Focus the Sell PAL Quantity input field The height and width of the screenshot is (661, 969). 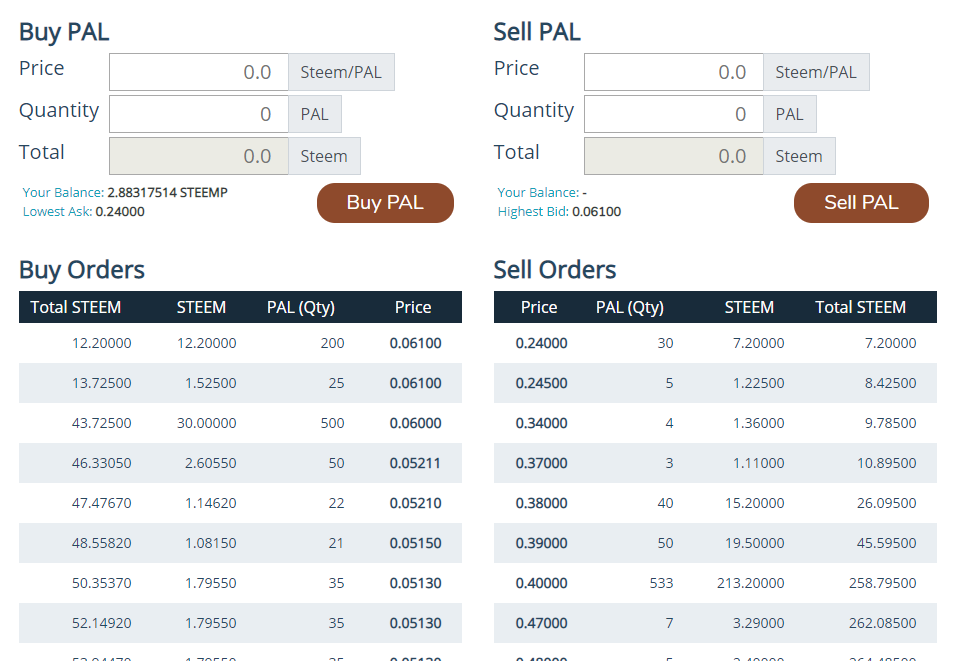click(x=674, y=114)
